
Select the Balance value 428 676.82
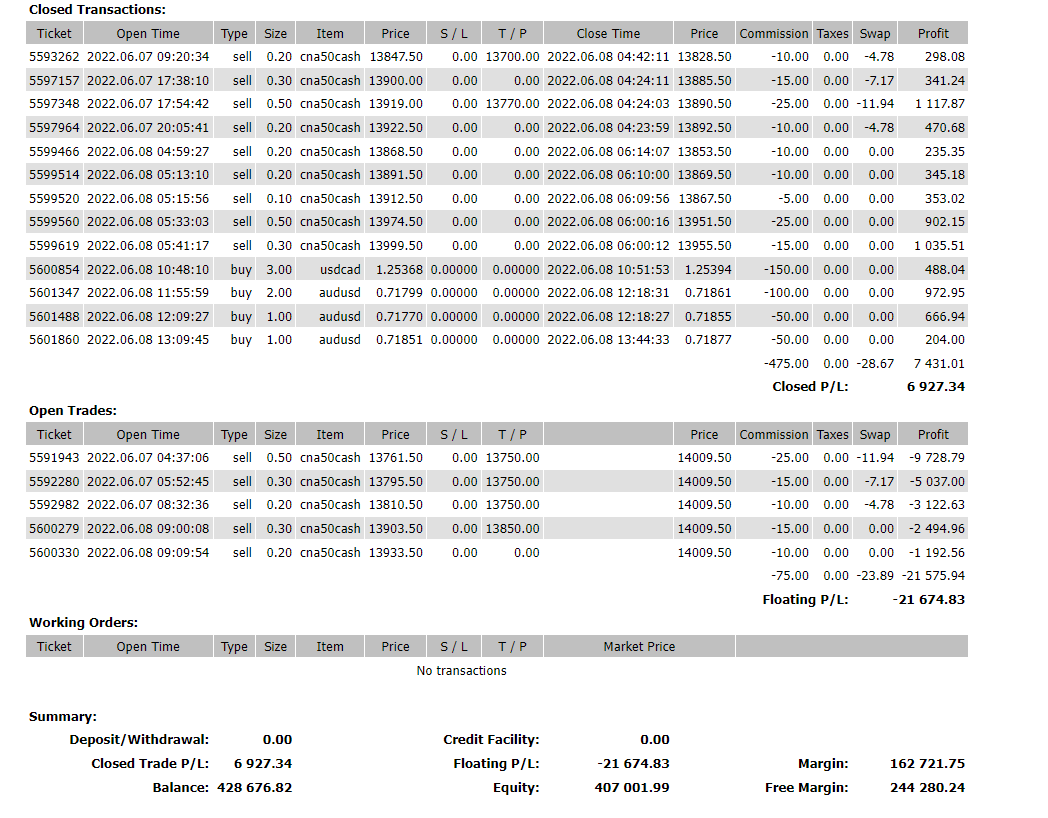254,787
